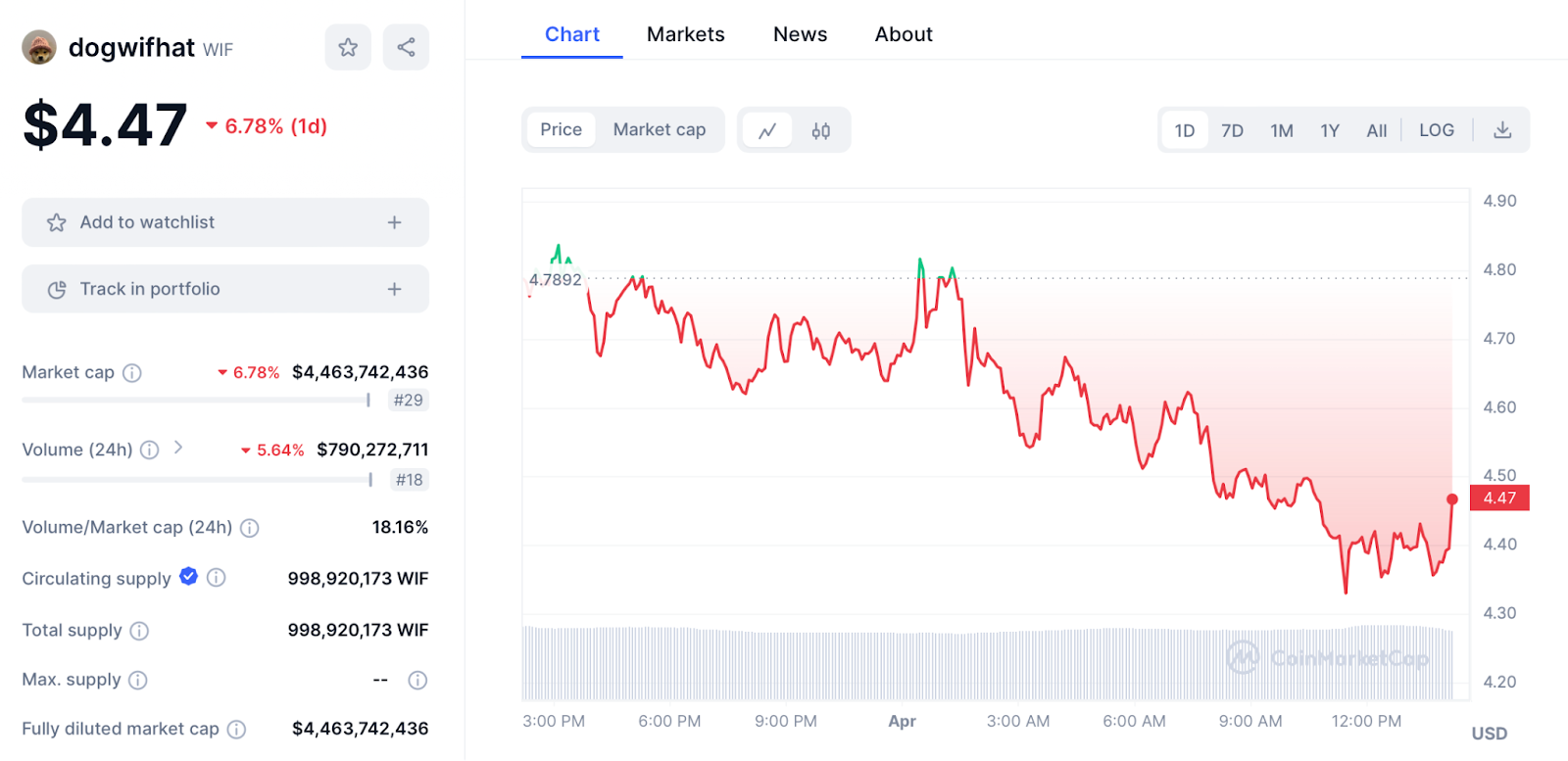
Task: Click the 6.78% market cap change figure
Action: tap(249, 373)
